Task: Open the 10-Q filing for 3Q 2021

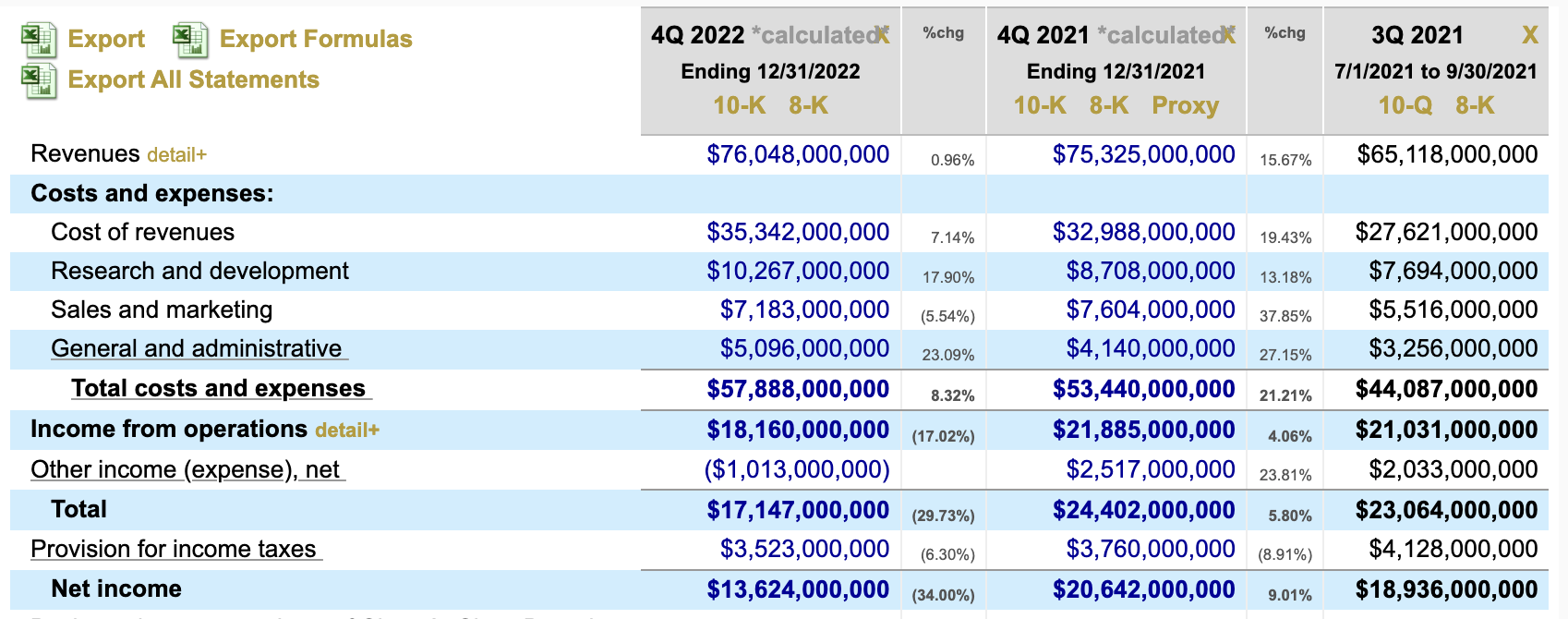Action: coord(1405,105)
